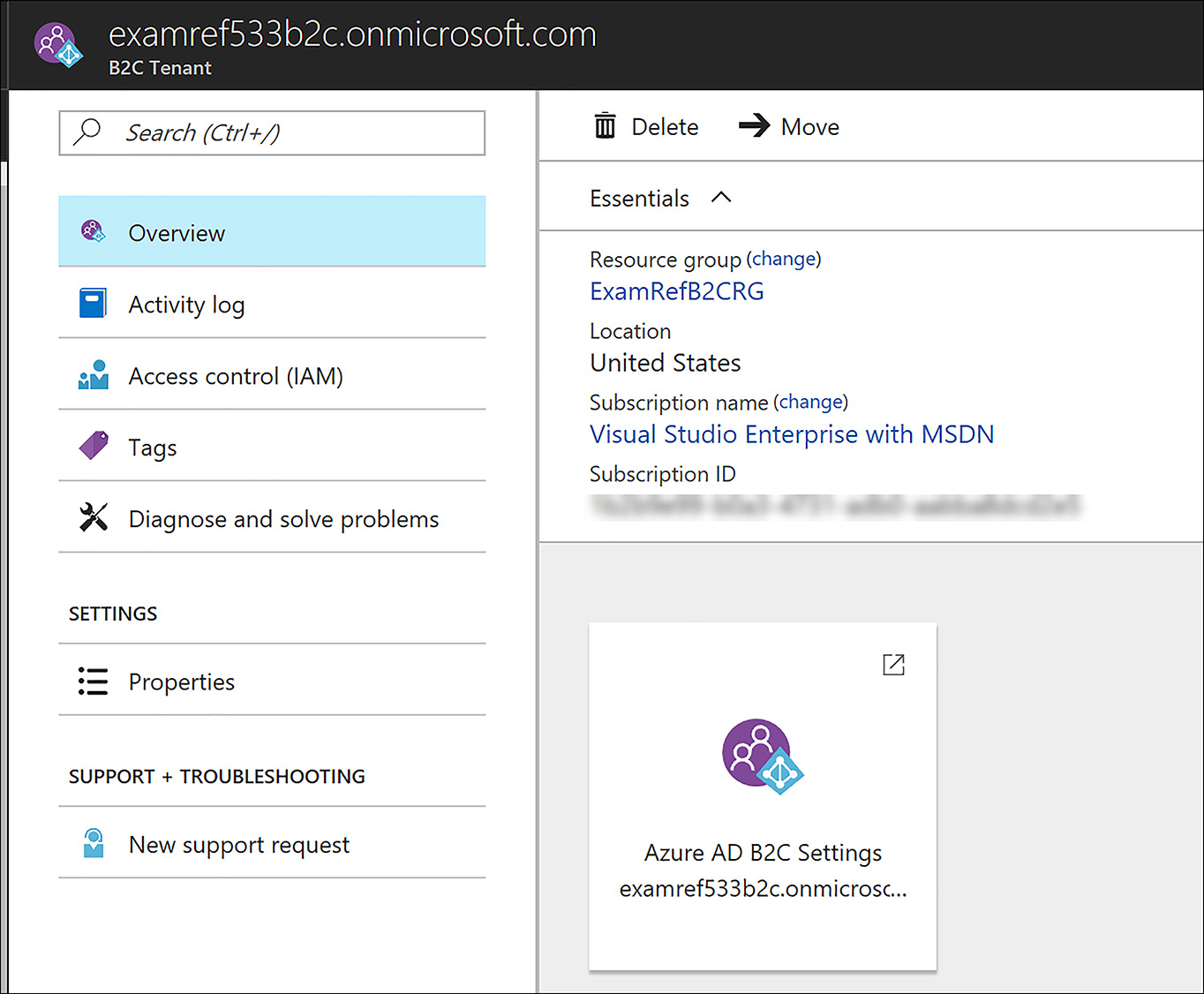Viewport: 1204px width, 994px height.
Task: Open the Properties settings item
Action: [272, 680]
